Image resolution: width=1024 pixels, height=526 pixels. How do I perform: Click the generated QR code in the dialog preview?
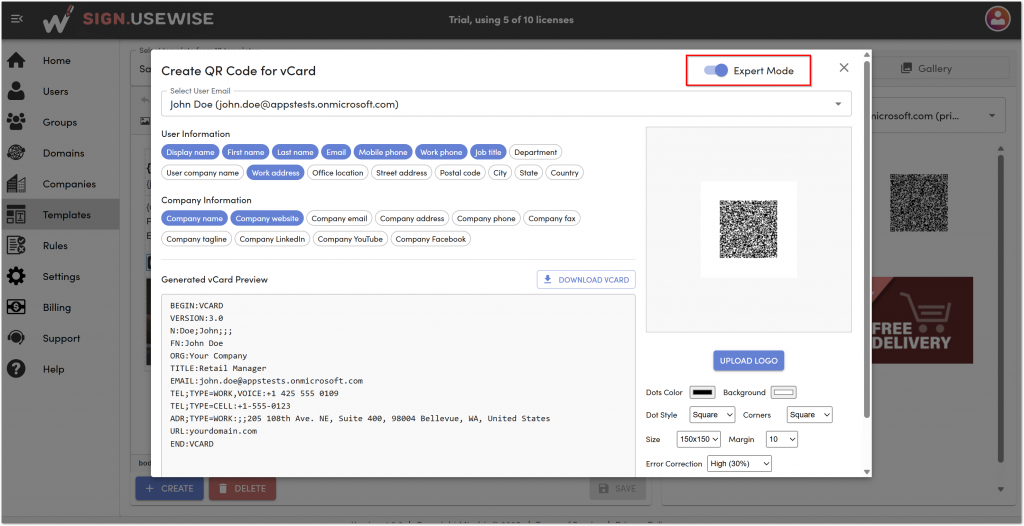[748, 229]
